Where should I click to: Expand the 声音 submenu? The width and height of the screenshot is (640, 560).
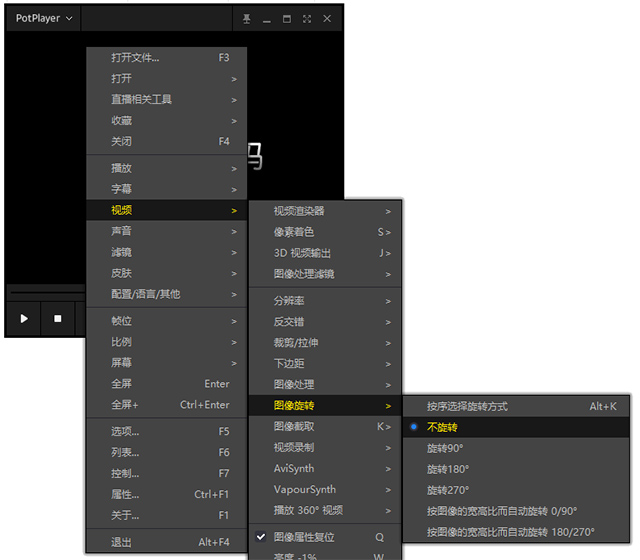tap(167, 231)
